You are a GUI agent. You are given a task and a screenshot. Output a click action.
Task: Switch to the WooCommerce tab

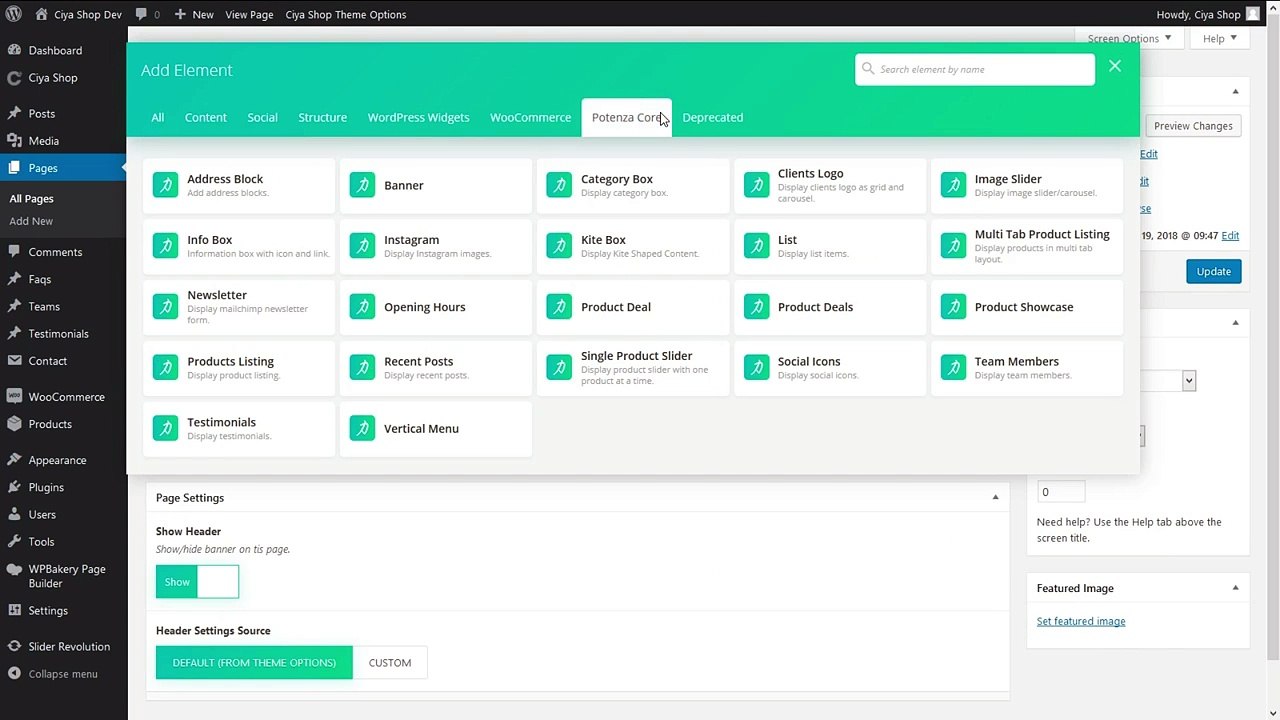click(x=530, y=117)
